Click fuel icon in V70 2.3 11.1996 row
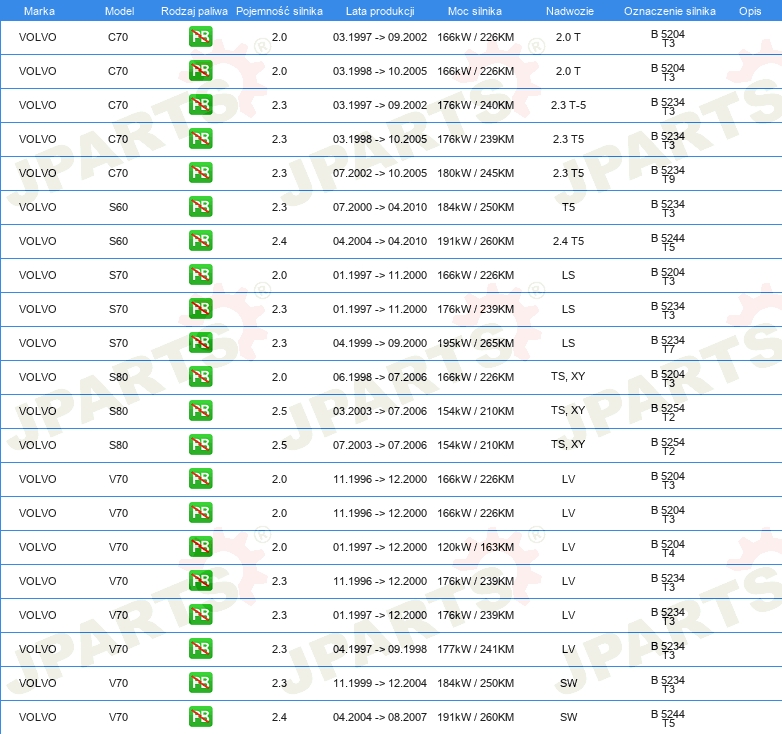Viewport: 782px width, 734px height. (x=200, y=580)
